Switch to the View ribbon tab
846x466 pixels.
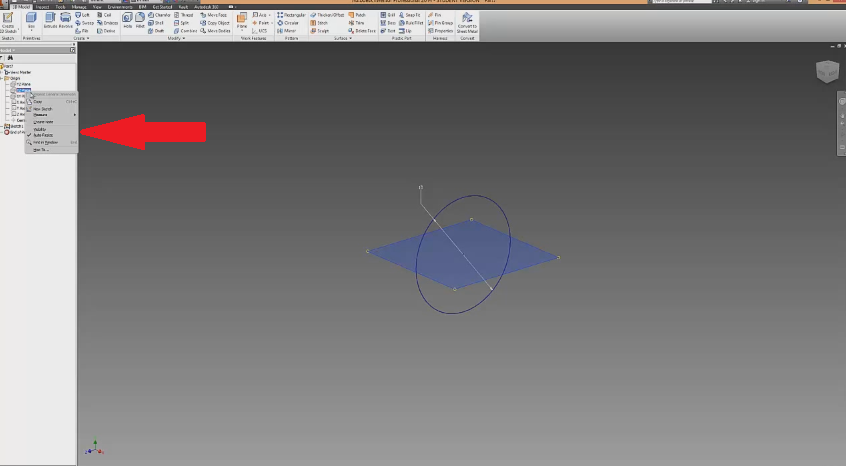(x=97, y=7)
